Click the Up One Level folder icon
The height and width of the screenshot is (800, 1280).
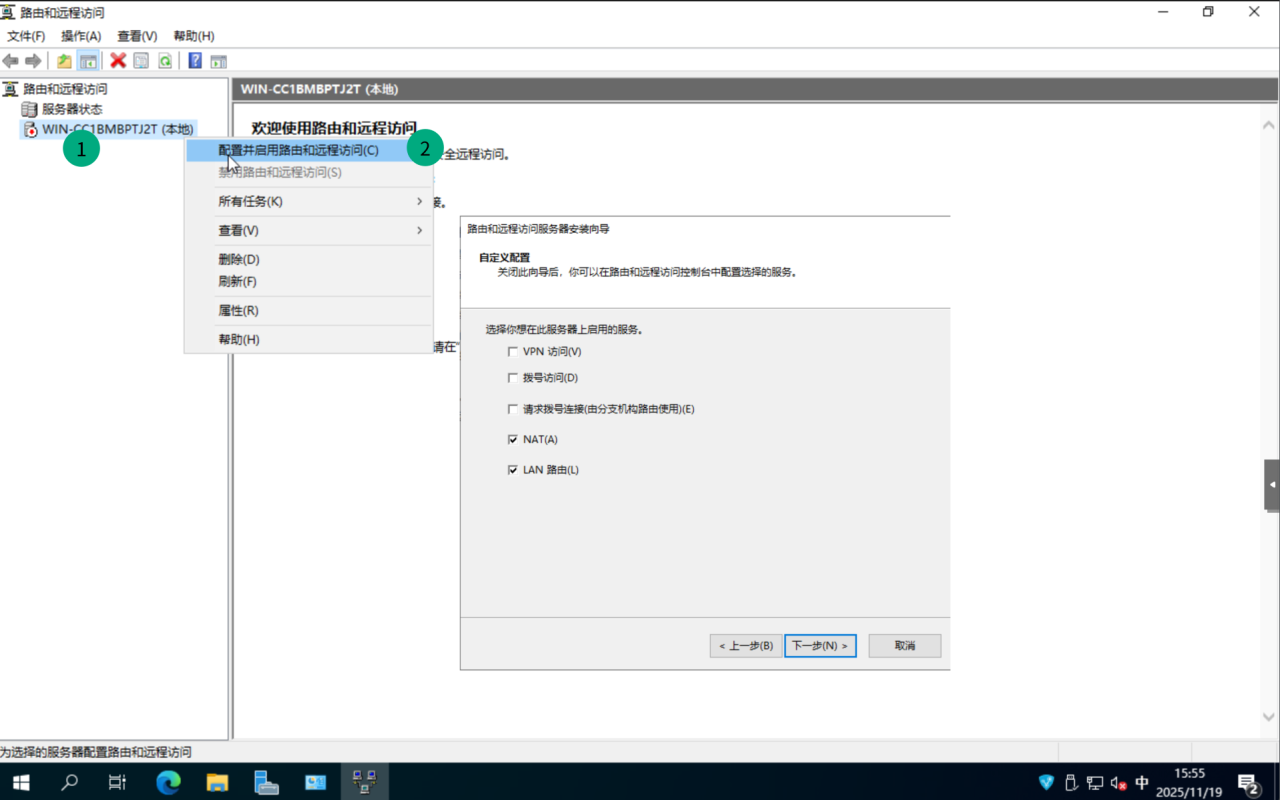click(x=65, y=61)
